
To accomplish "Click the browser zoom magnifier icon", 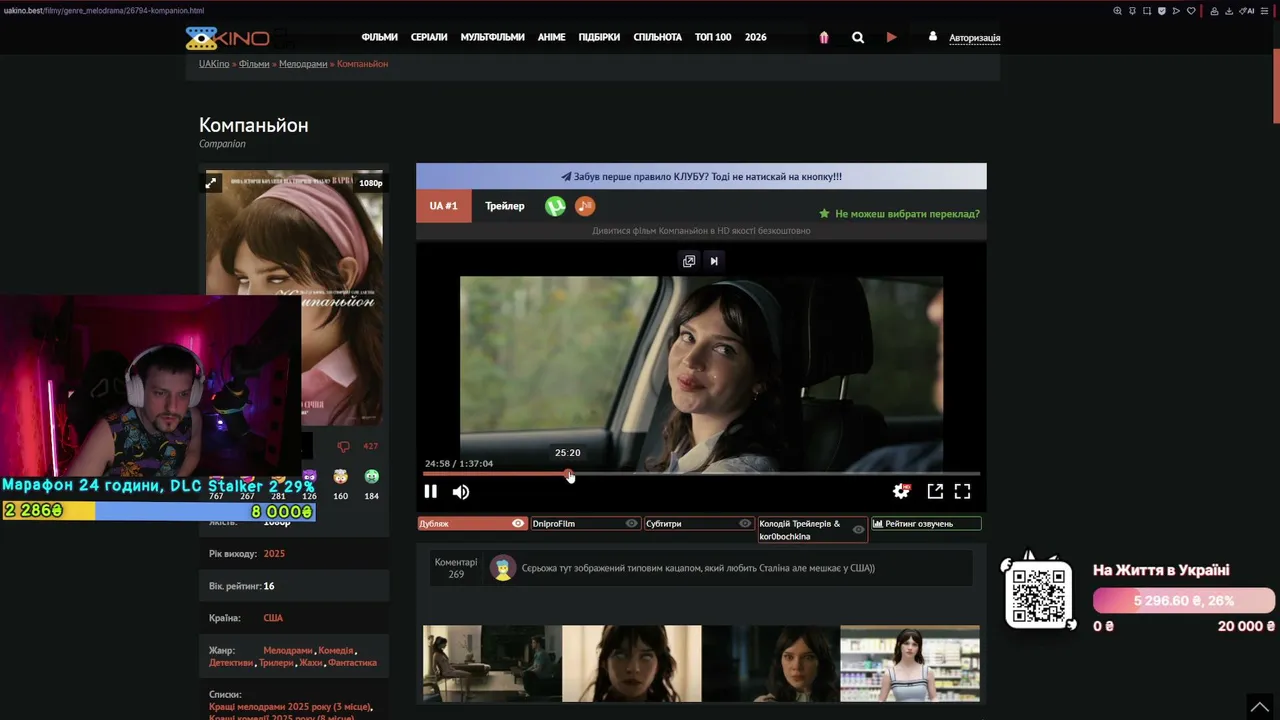I will [x=1118, y=11].
